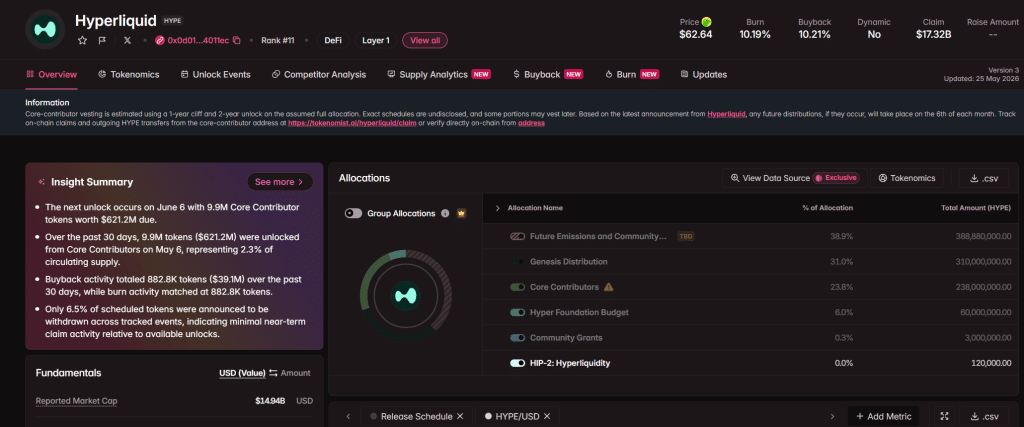
Task: Click the green icon next to Price
Action: pyautogui.click(x=706, y=22)
